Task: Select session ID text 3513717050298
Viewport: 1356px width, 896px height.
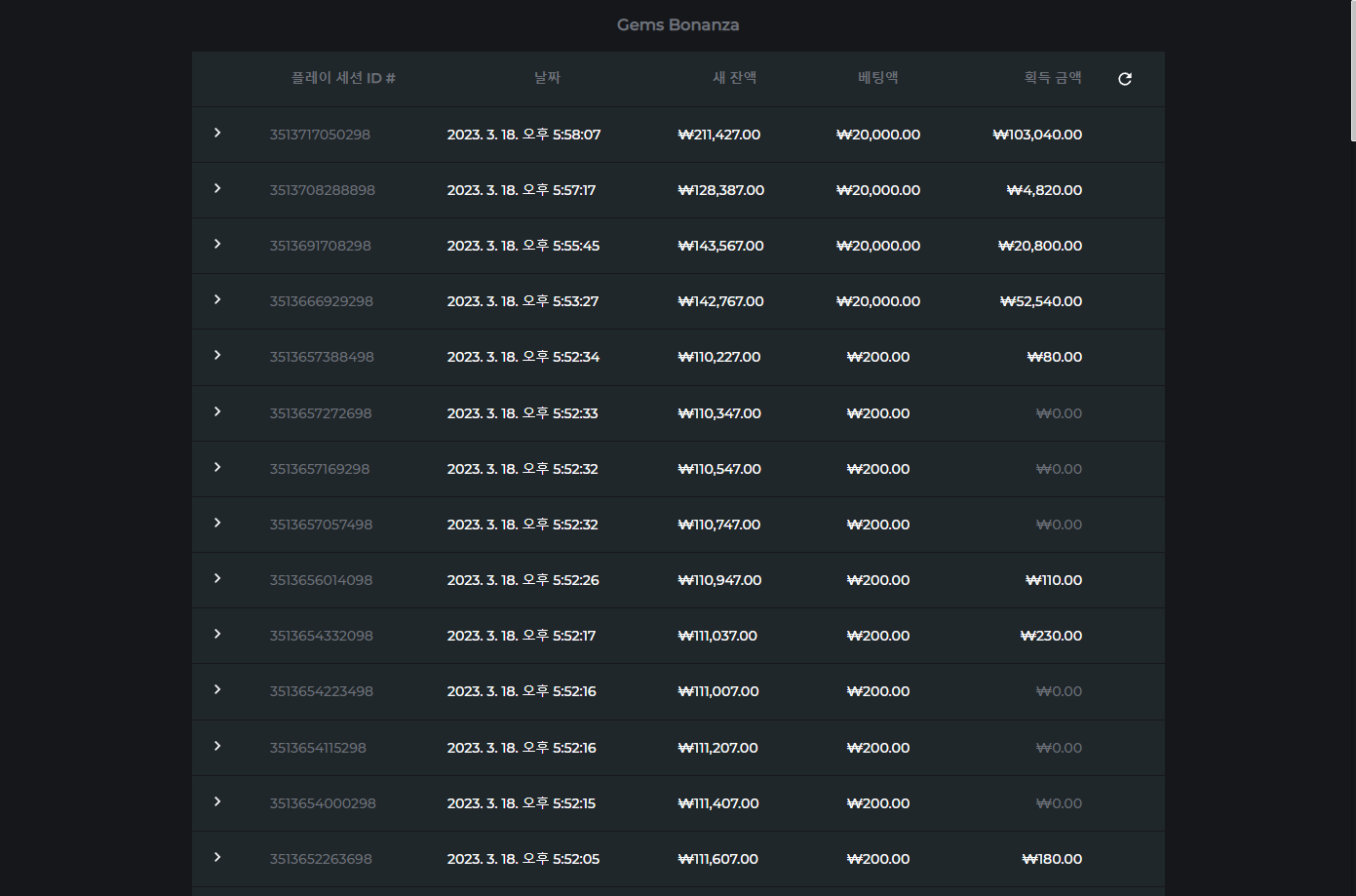Action: 320,135
